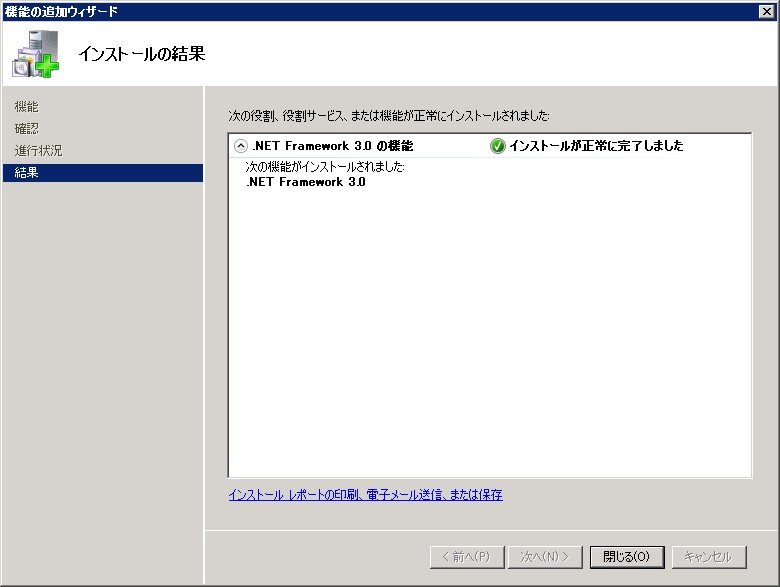The image size is (780, 587).
Task: Click the インストールの結果 heading
Action: pyautogui.click(x=141, y=54)
